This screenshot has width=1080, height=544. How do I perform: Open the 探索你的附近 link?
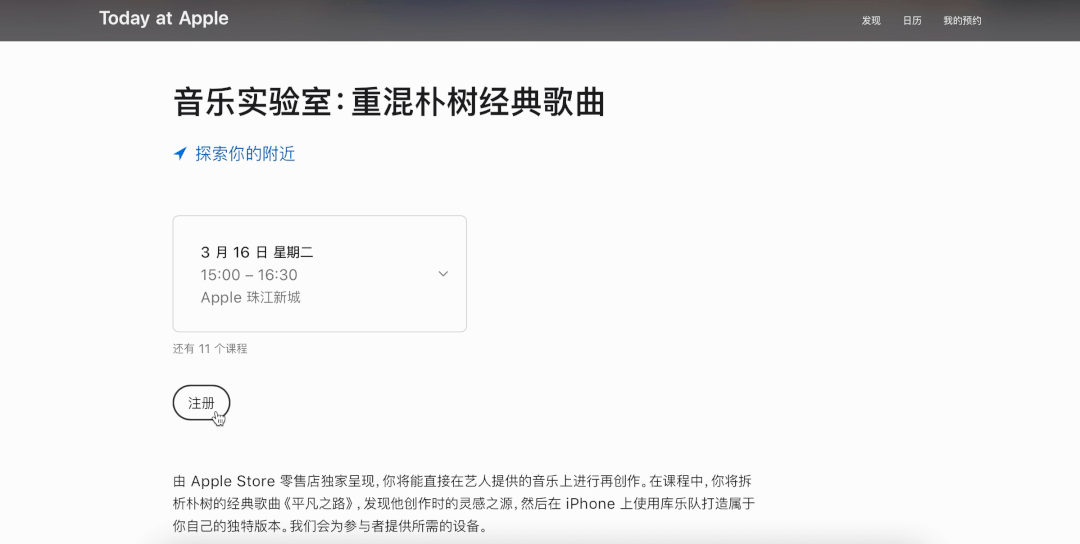coord(245,154)
